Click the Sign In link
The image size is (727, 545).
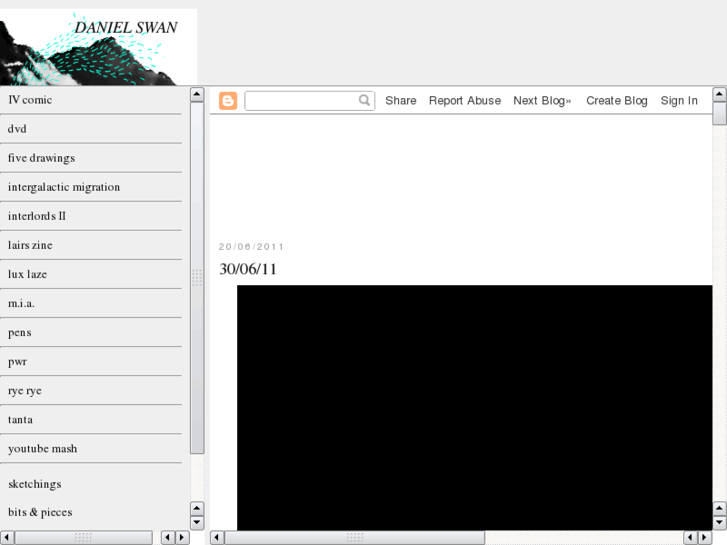tap(679, 101)
